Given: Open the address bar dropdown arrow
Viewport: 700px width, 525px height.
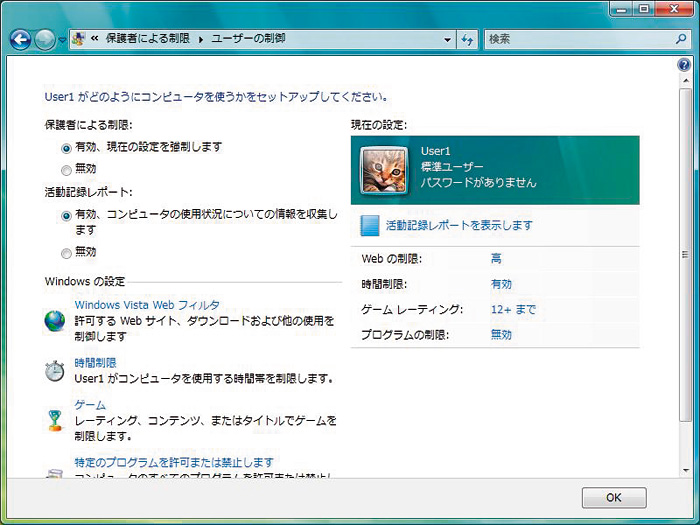Looking at the screenshot, I should (447, 39).
